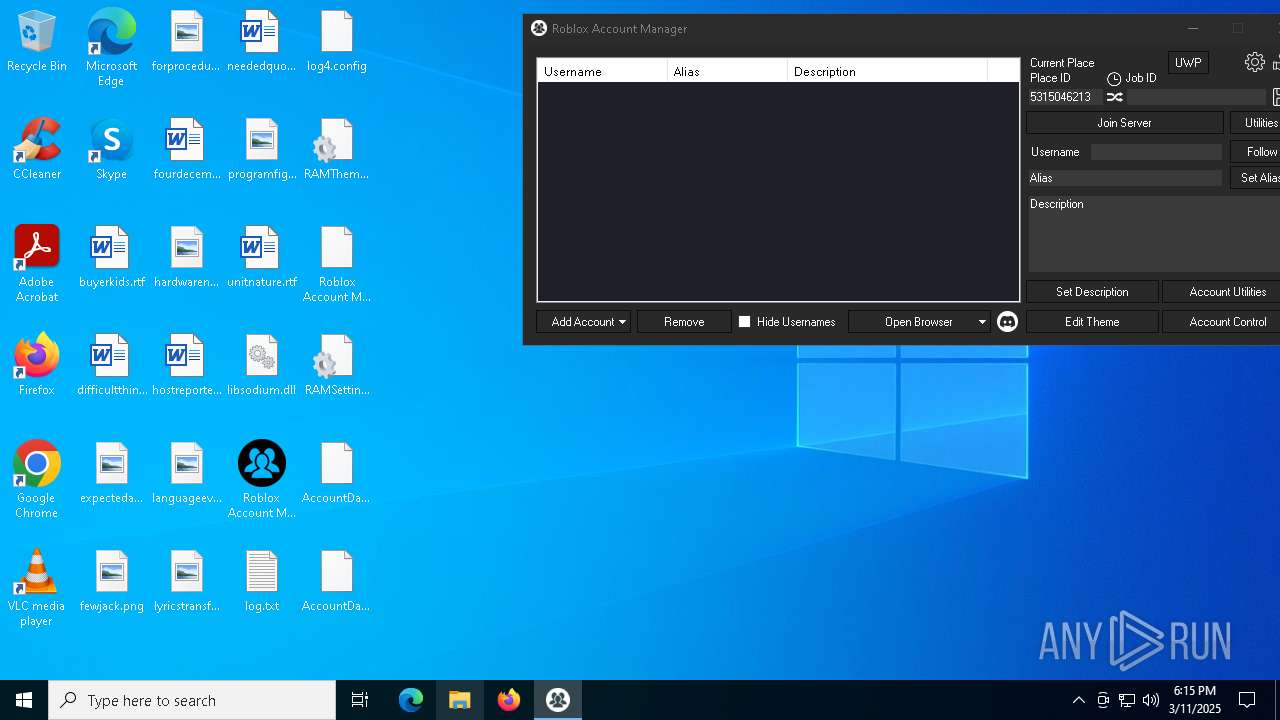This screenshot has height=720, width=1280.
Task: Select the Recycle Bin desktop icon
Action: tap(37, 42)
